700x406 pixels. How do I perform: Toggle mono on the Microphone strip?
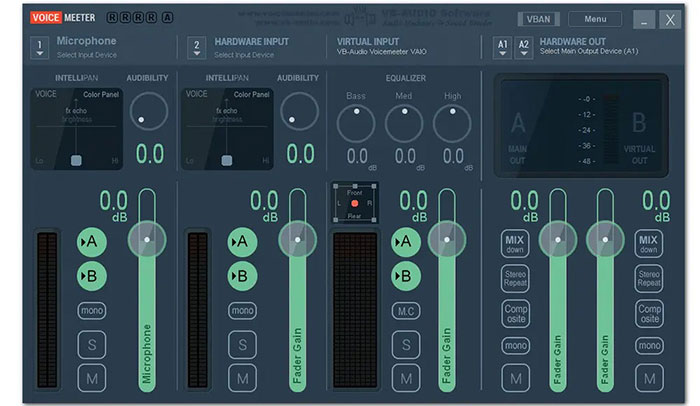pyautogui.click(x=93, y=311)
